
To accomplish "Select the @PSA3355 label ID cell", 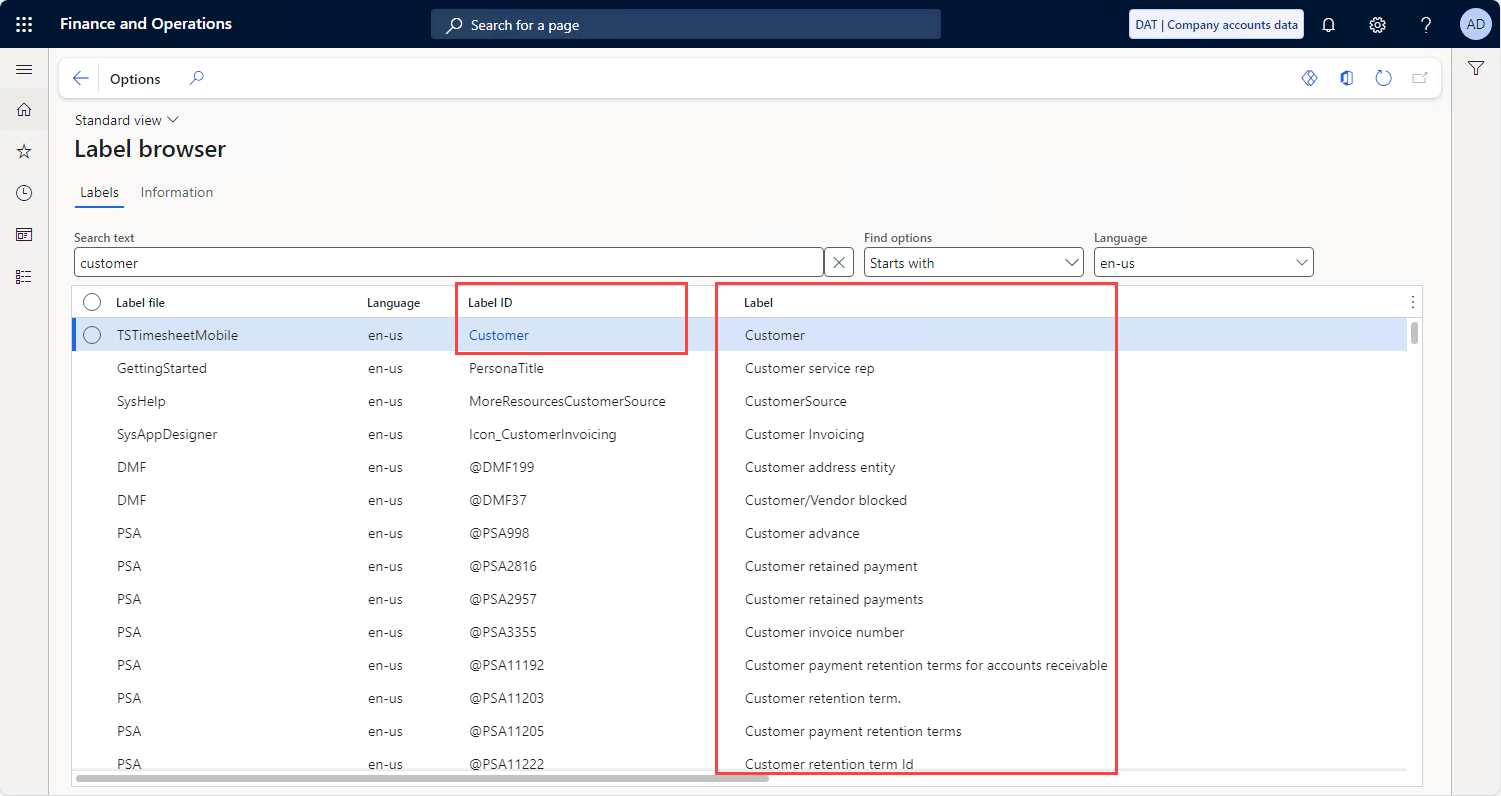I will click(x=503, y=632).
